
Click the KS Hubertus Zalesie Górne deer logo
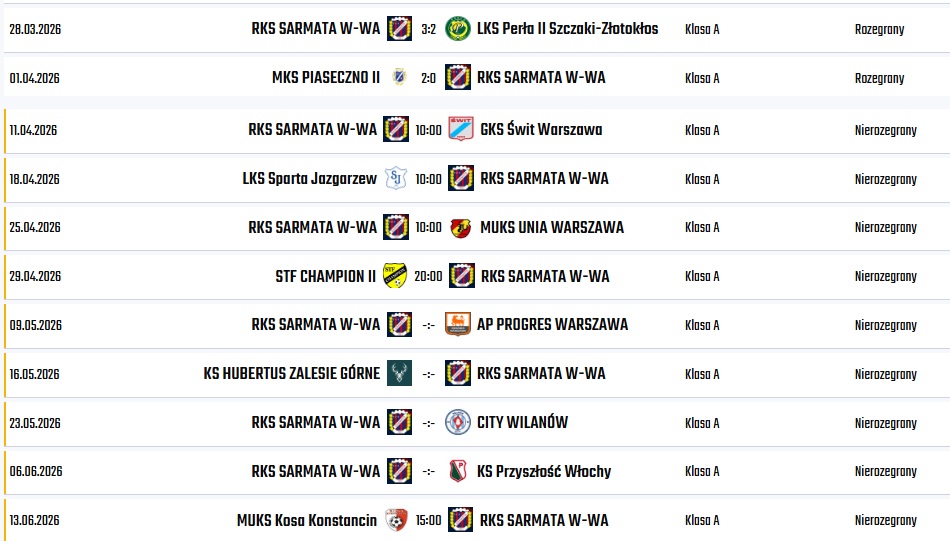coord(399,373)
